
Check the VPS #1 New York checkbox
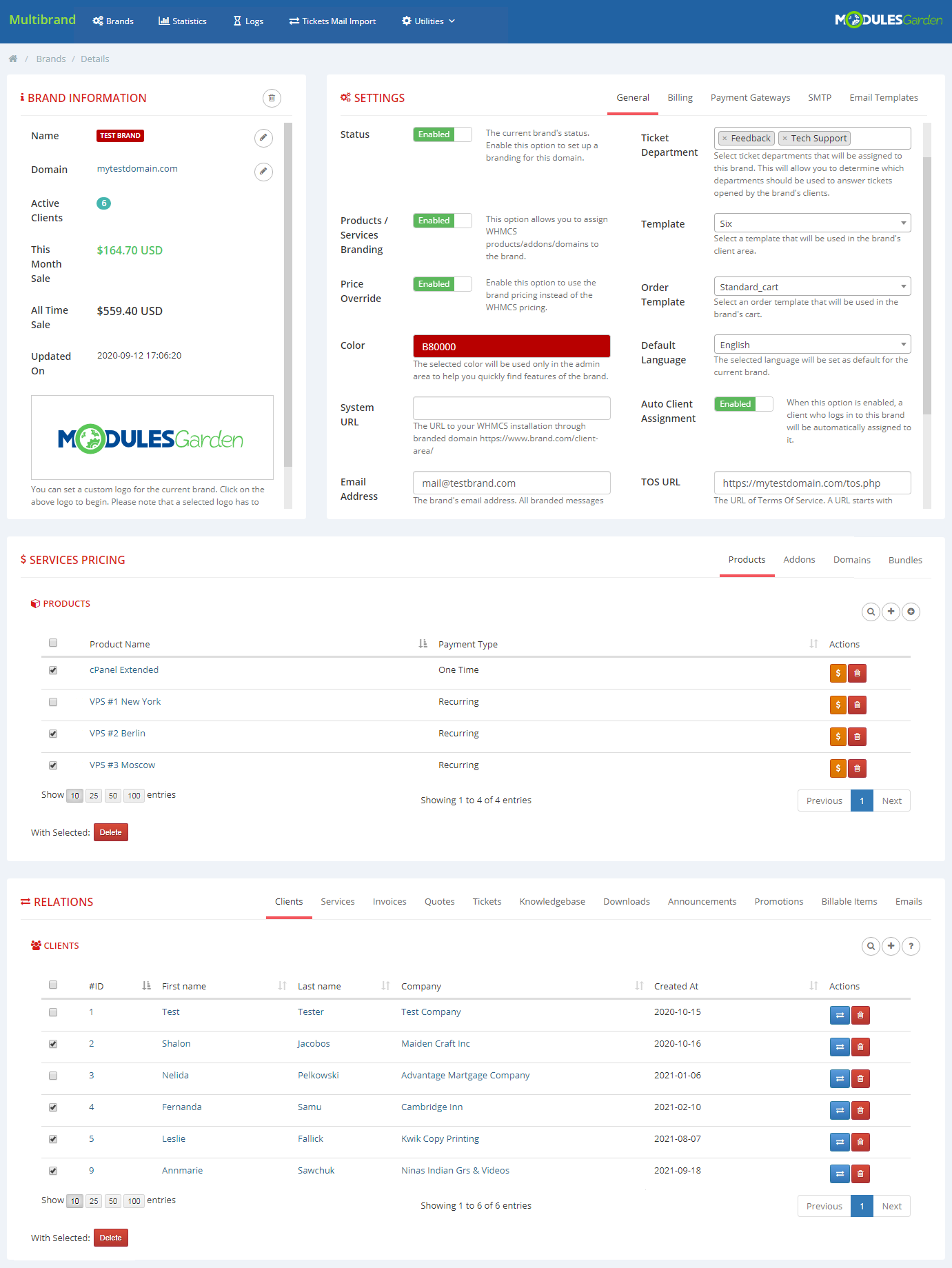(53, 702)
